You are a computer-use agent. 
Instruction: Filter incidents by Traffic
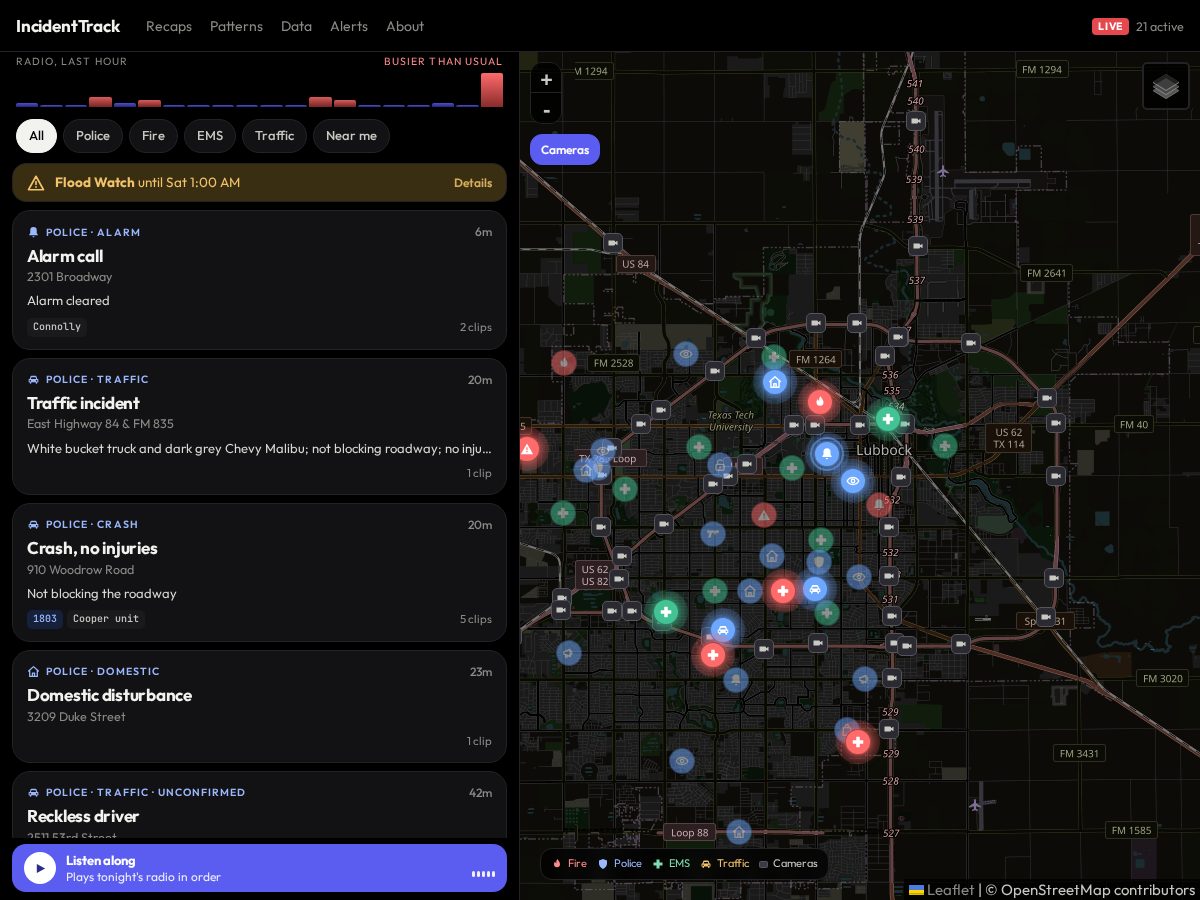tap(274, 136)
